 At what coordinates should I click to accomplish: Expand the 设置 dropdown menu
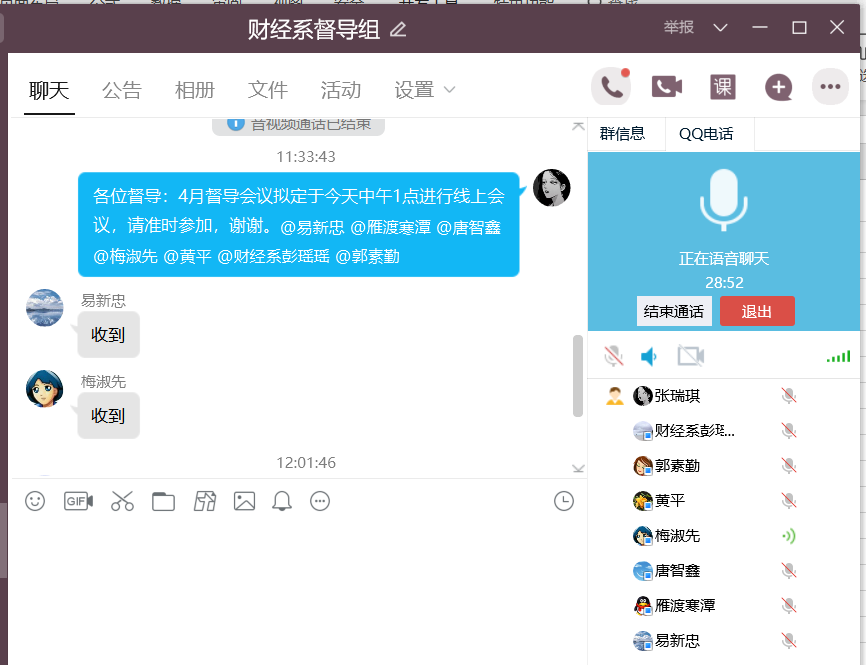coord(425,90)
